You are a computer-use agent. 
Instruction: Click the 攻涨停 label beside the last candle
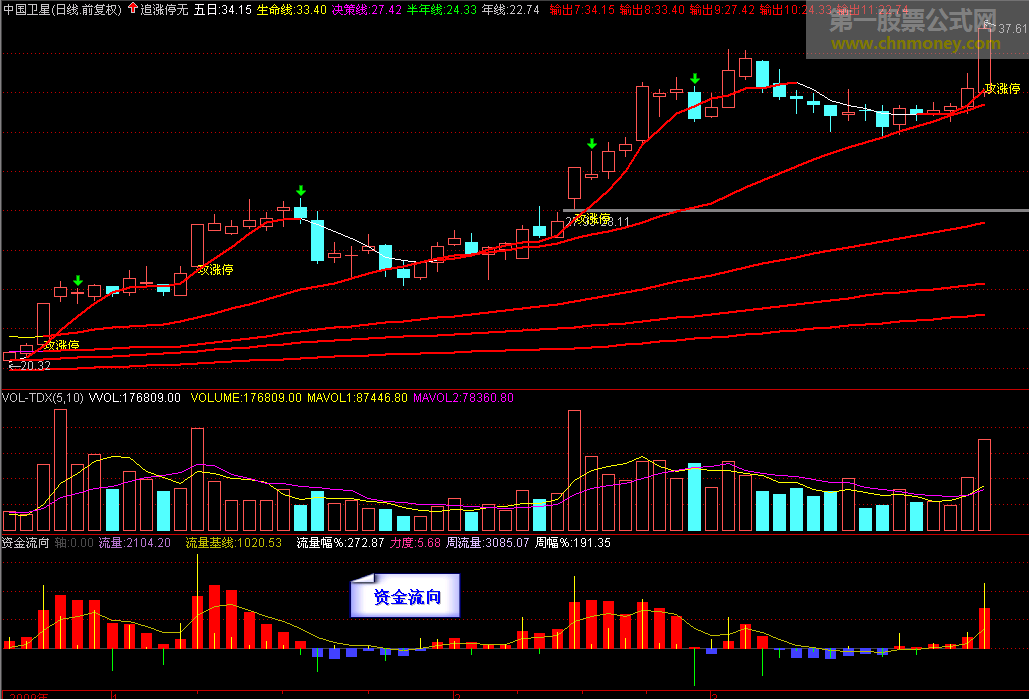(1003, 88)
